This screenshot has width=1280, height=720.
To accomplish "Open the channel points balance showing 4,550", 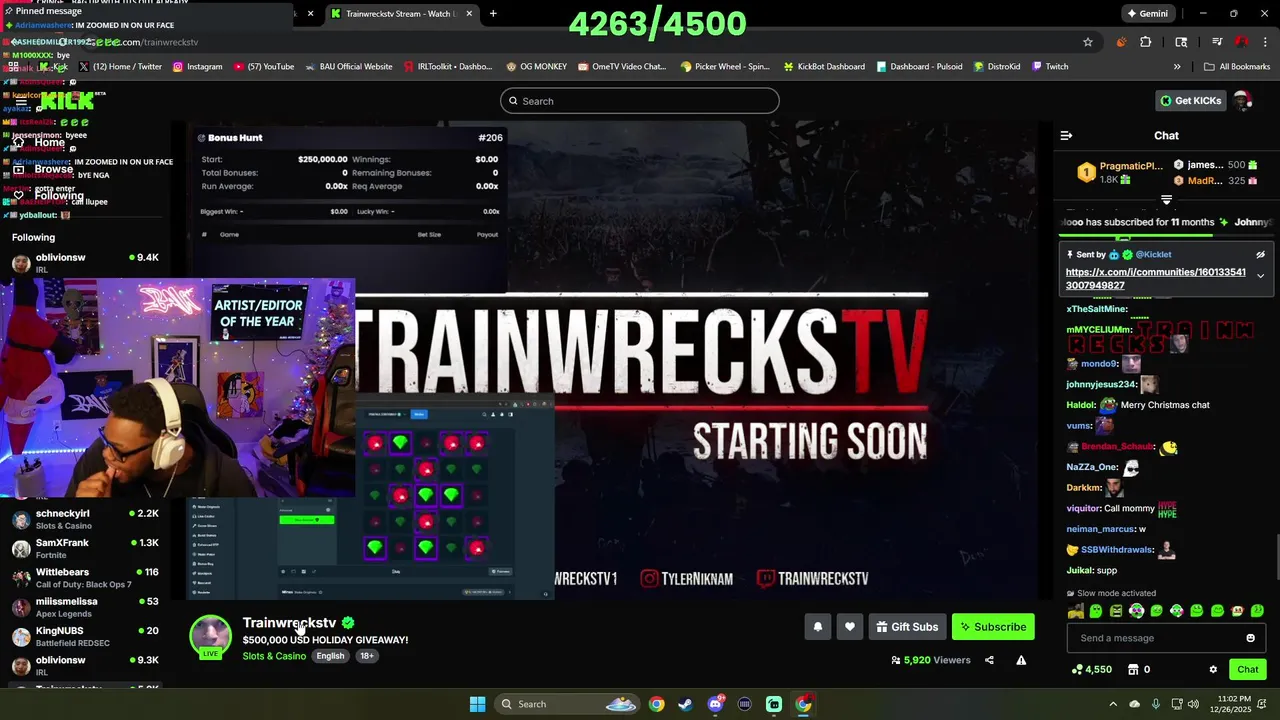I will pyautogui.click(x=1091, y=669).
